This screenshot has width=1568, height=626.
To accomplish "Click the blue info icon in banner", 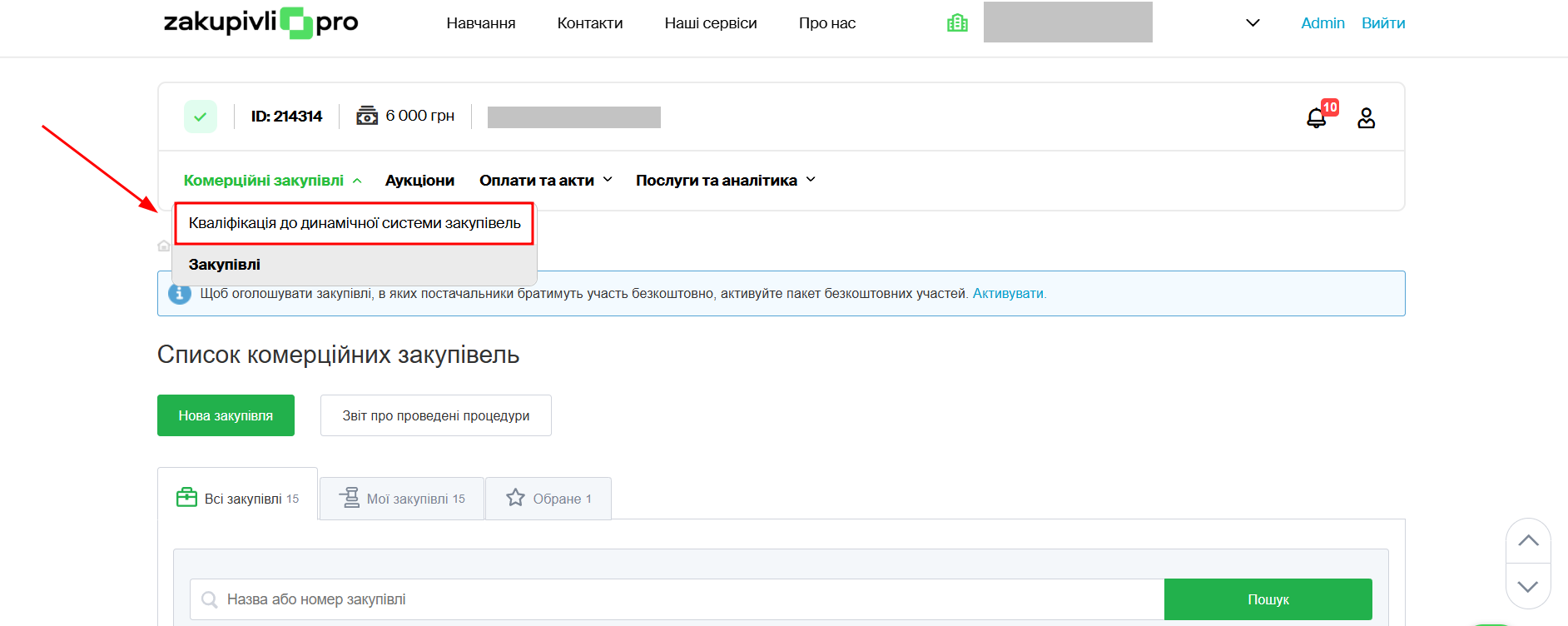I will tap(180, 294).
